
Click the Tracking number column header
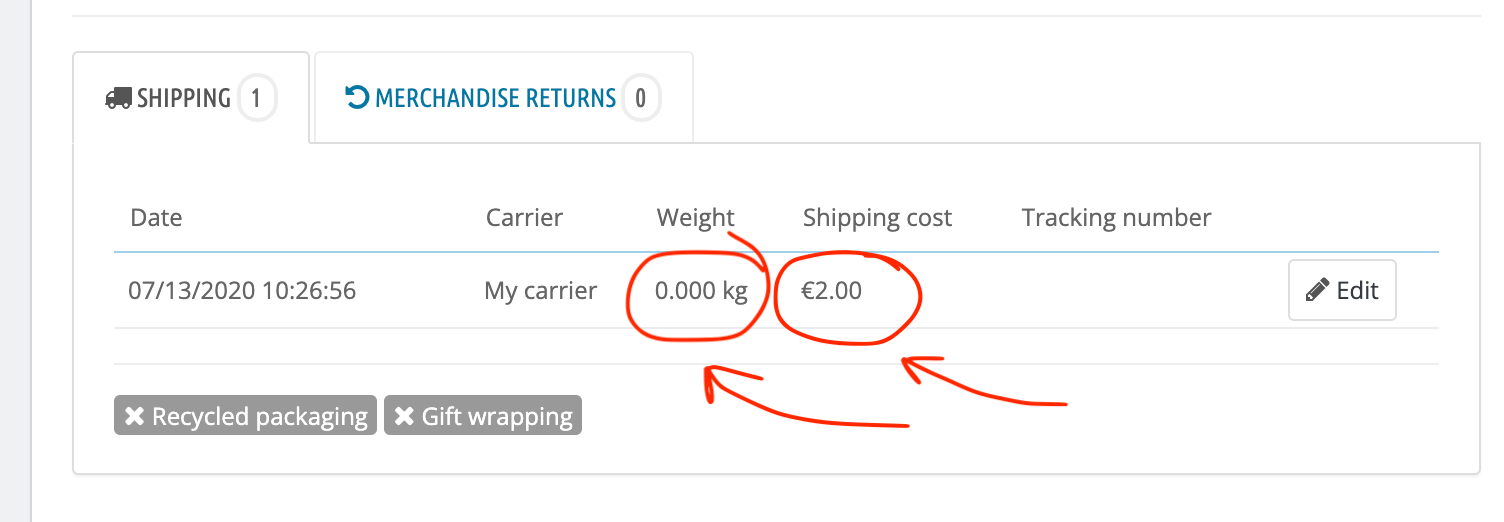point(1116,217)
